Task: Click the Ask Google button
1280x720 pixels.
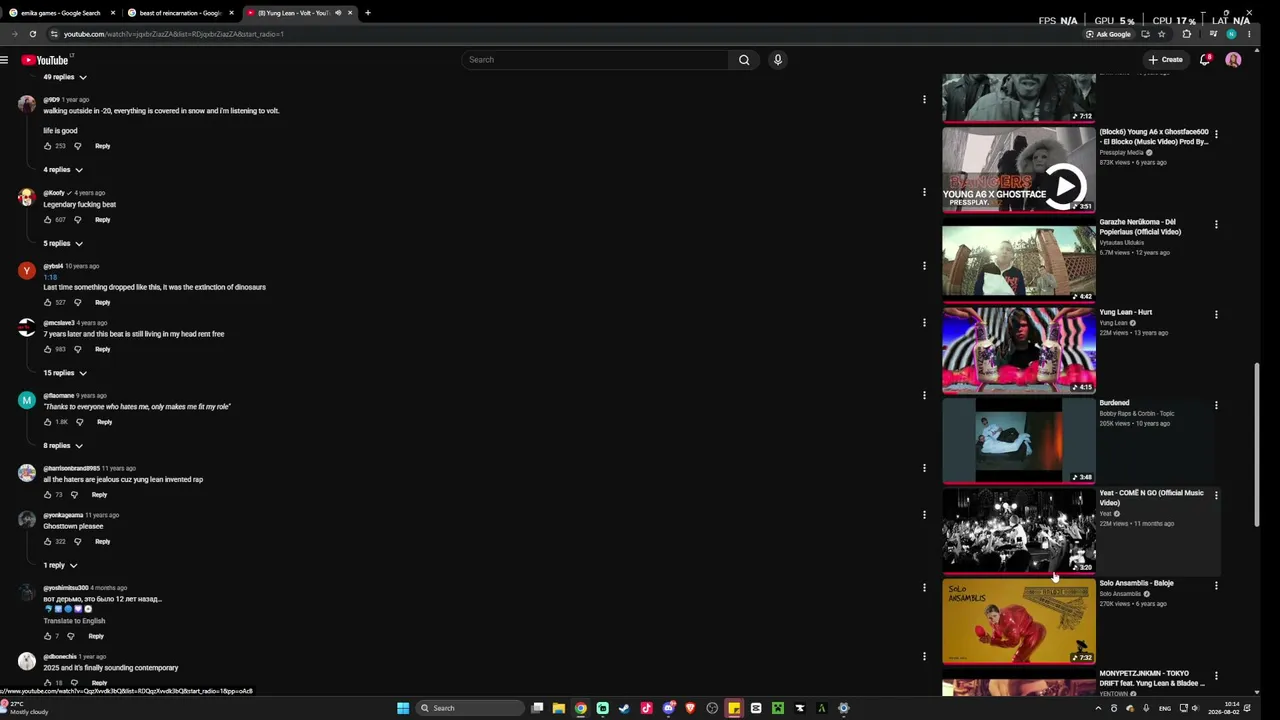Action: 1108,34
